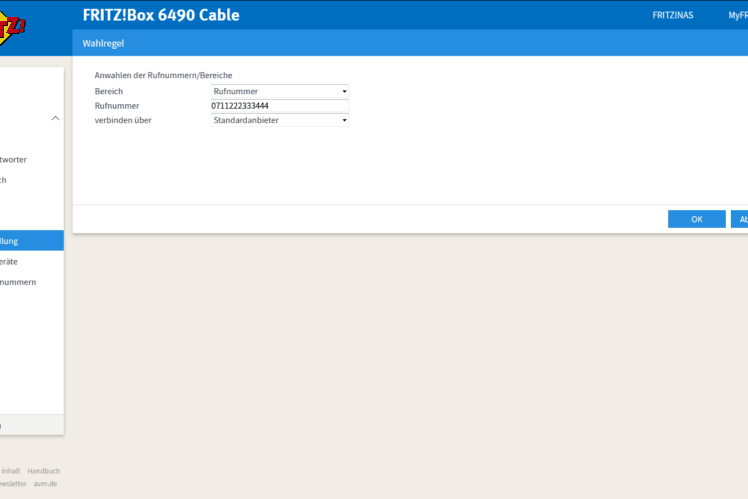
Task: Click the 'verbinden über' label
Action: (123, 120)
